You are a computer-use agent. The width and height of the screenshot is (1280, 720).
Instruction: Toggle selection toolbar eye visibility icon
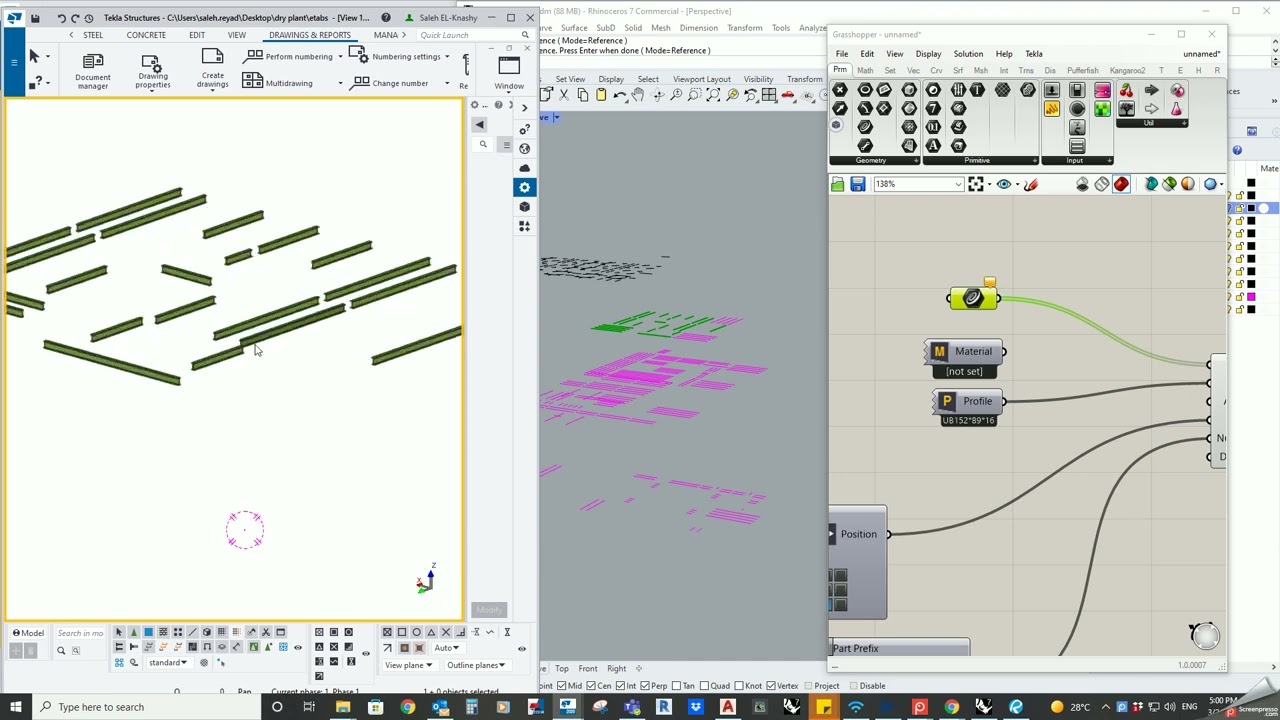click(x=297, y=648)
